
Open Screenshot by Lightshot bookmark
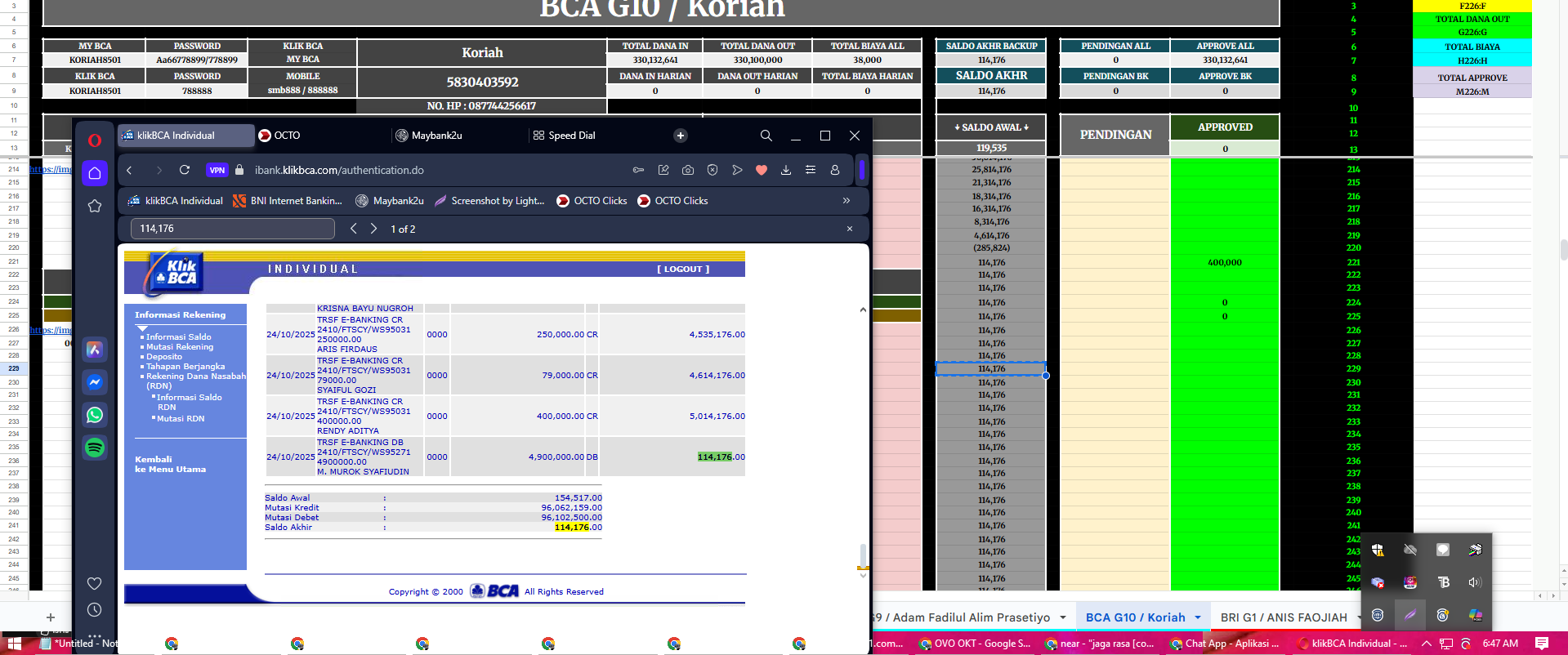tap(489, 201)
